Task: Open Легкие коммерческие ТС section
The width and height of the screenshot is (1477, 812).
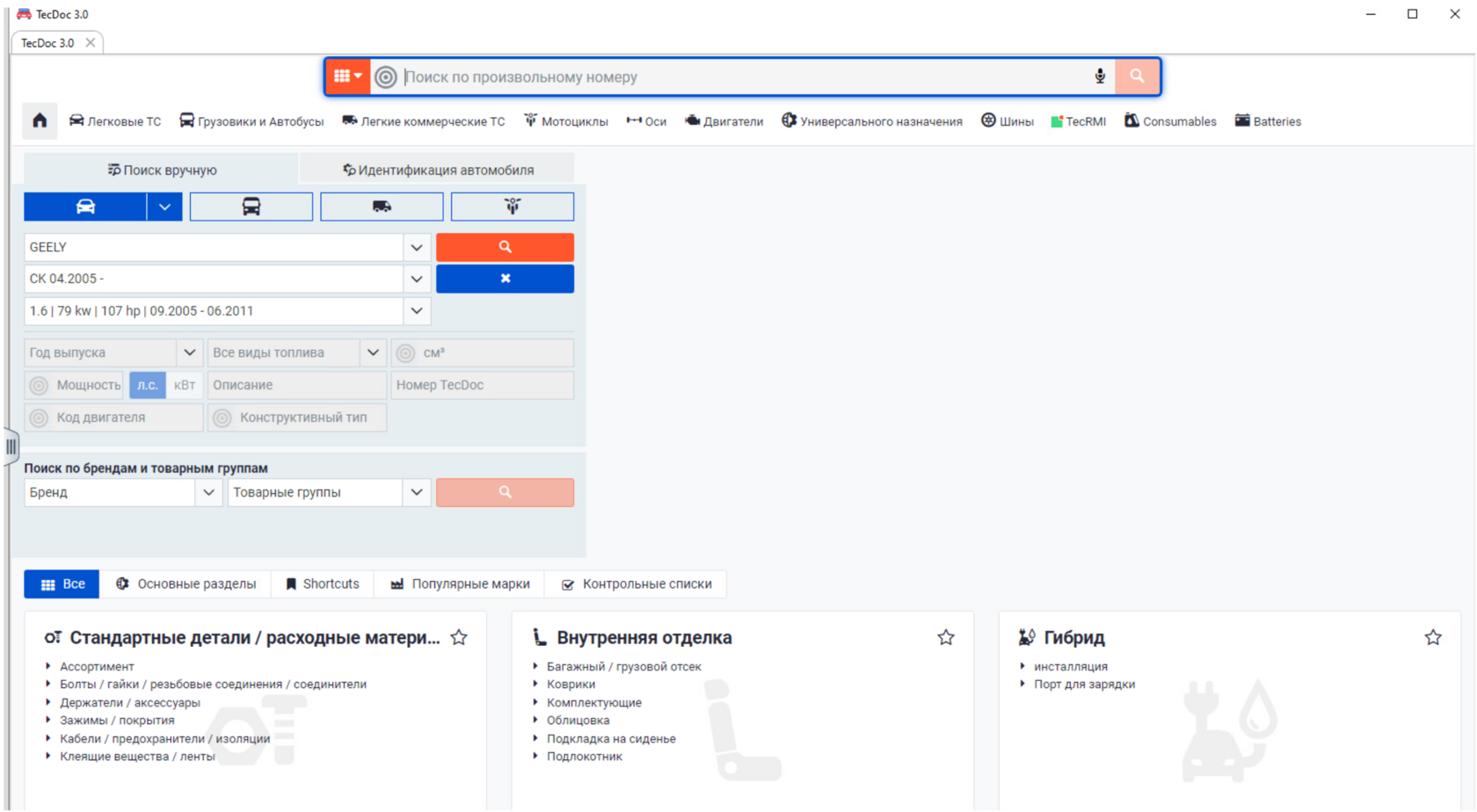Action: pos(424,121)
